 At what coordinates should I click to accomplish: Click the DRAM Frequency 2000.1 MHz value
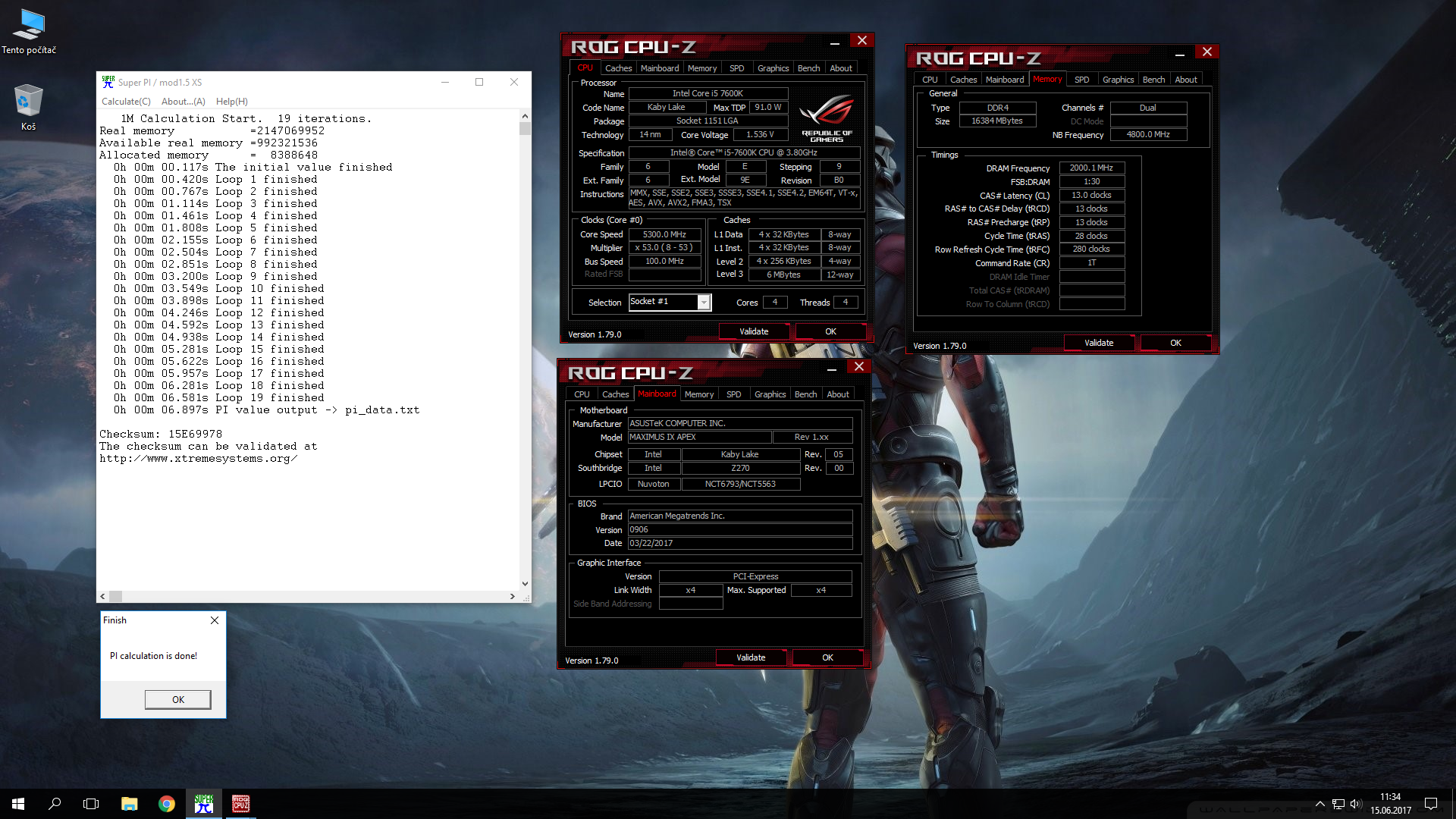[1092, 168]
